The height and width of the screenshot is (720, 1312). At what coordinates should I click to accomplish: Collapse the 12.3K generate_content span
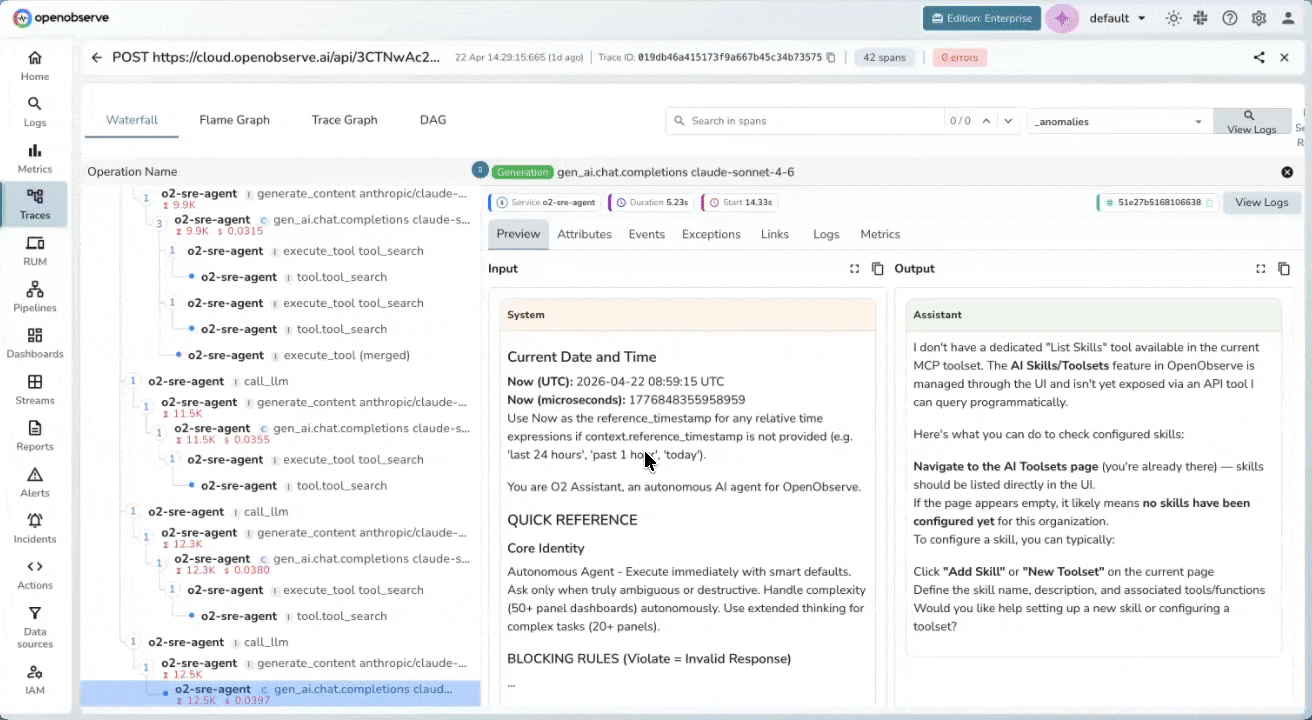(x=146, y=537)
